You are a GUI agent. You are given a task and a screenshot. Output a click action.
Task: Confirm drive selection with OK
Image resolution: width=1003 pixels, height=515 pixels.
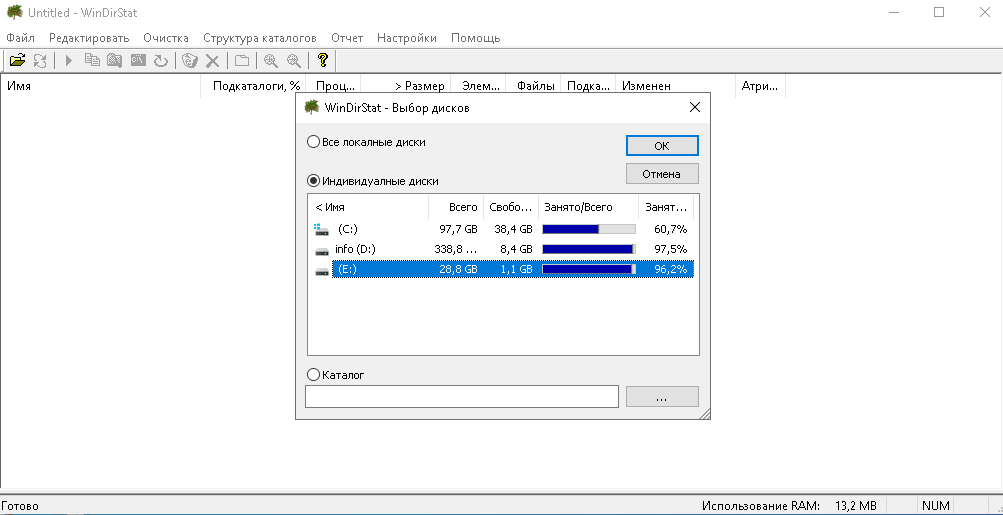(662, 145)
